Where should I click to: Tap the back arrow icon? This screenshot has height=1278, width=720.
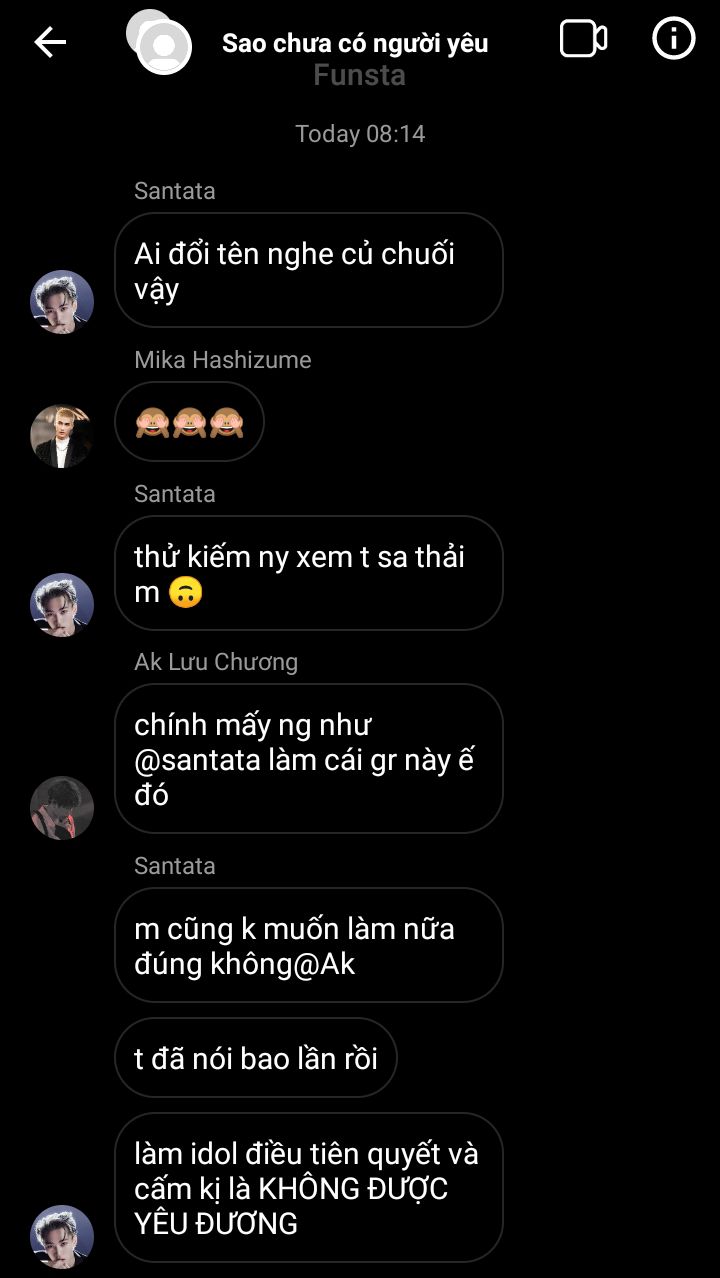50,41
